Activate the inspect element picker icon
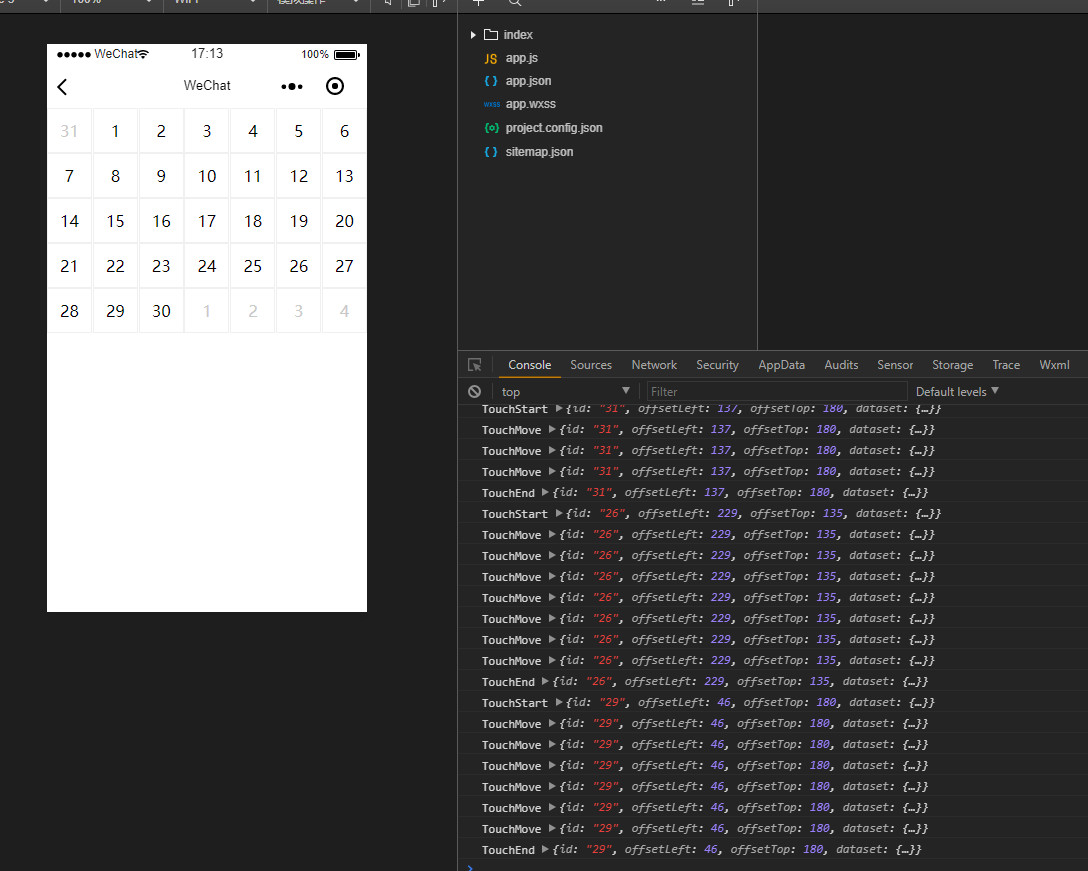The width and height of the screenshot is (1088, 871). pyautogui.click(x=475, y=365)
